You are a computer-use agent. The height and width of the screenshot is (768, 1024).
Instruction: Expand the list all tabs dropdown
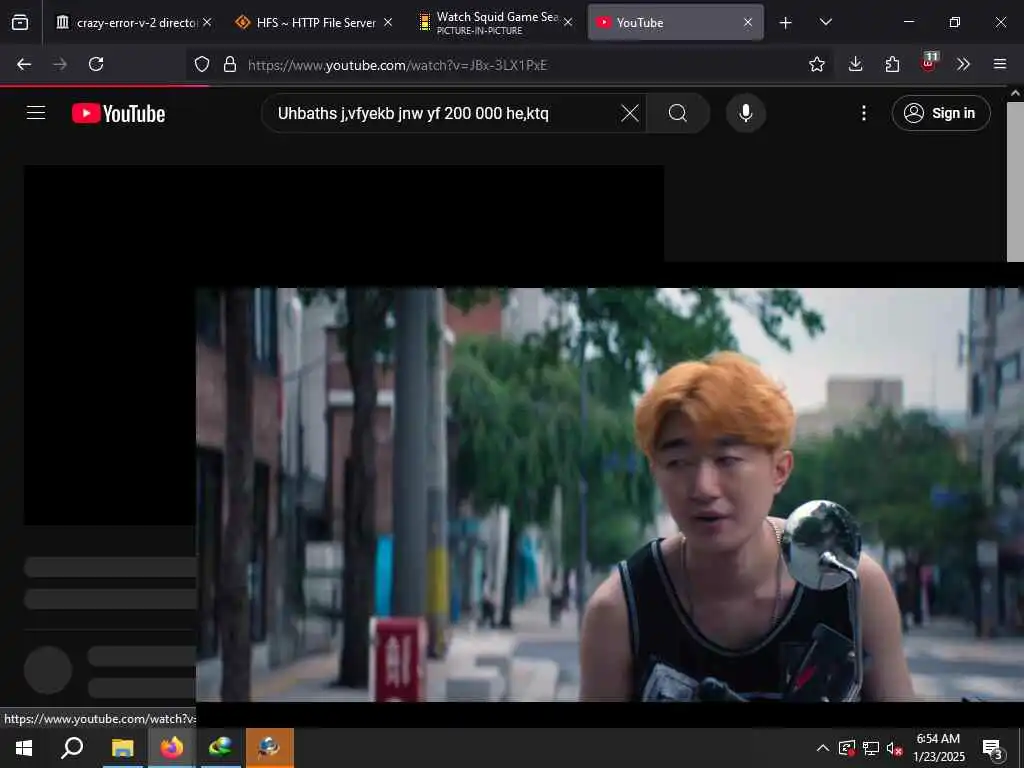(x=825, y=22)
